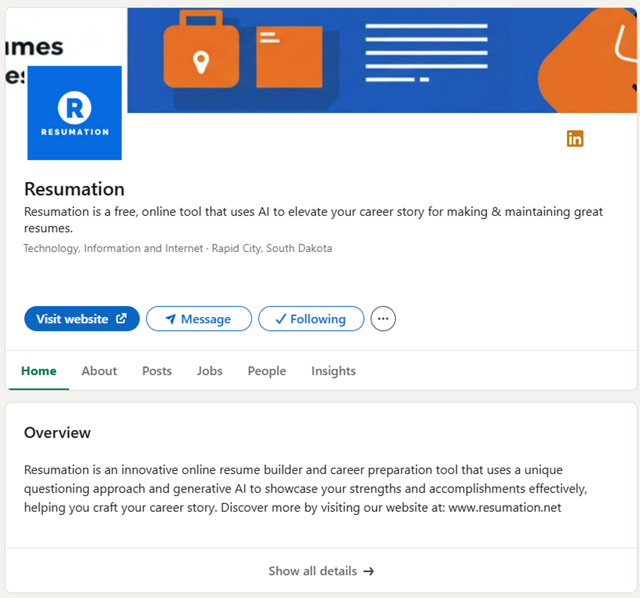This screenshot has height=598, width=640.
Task: Go to the Jobs tab
Action: [209, 371]
